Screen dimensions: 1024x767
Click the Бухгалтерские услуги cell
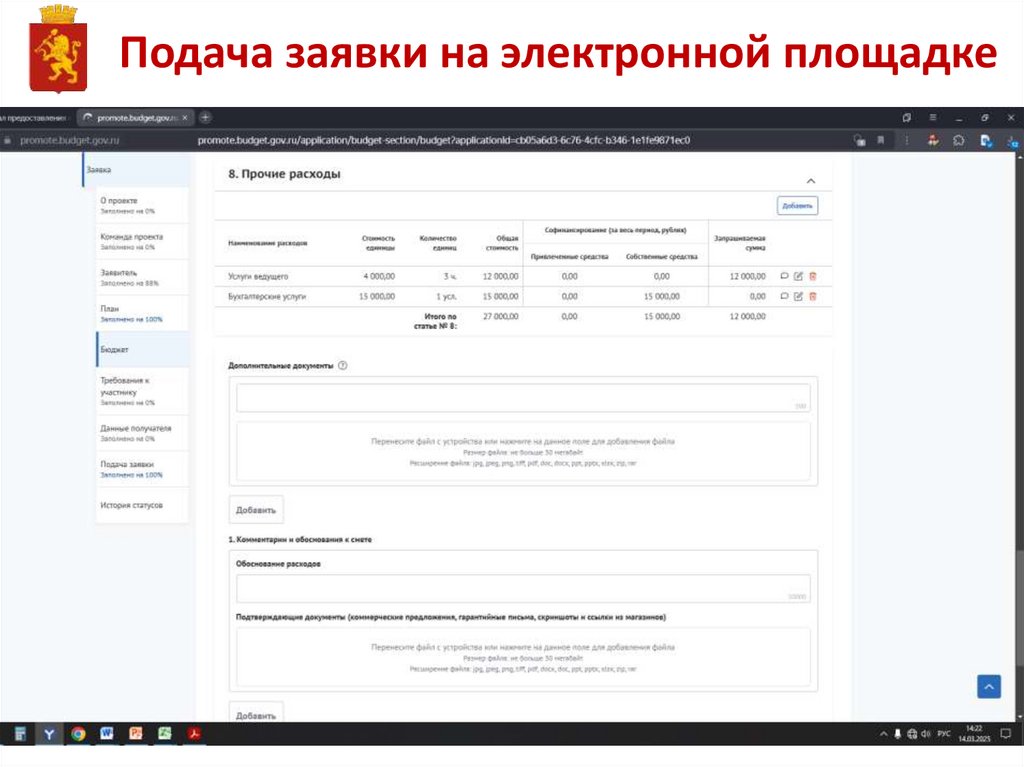pyautogui.click(x=266, y=297)
